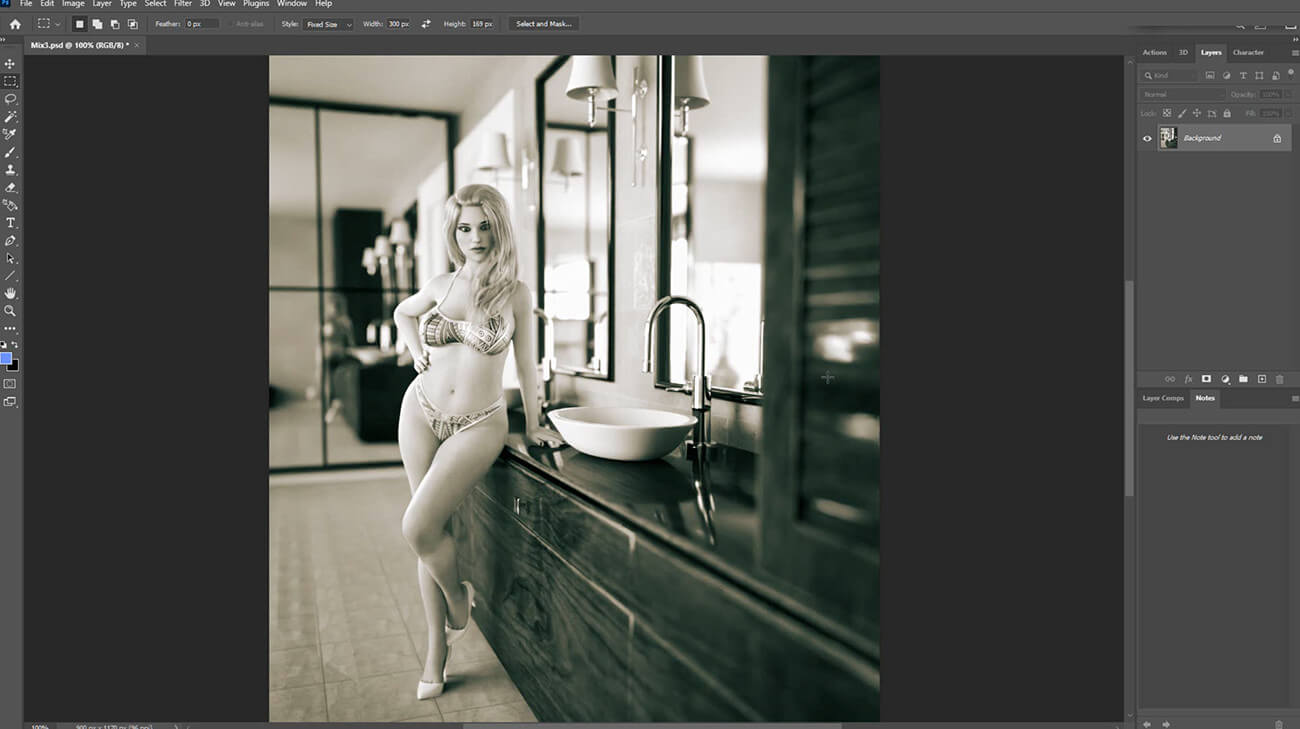Toggle Lock transparent pixels

pos(1166,113)
